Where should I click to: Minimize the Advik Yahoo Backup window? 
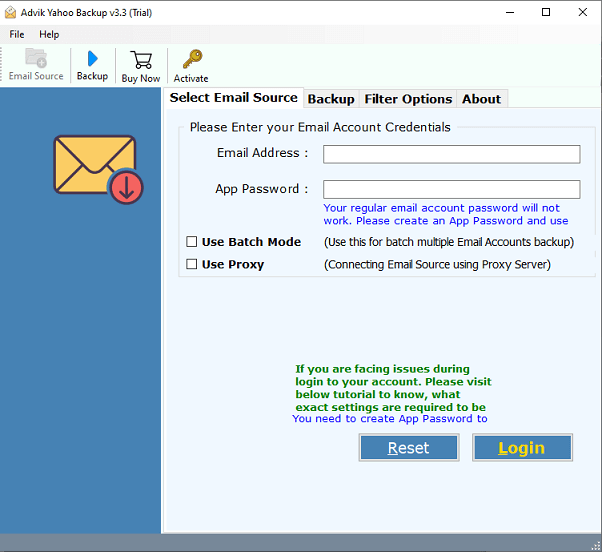(510, 13)
